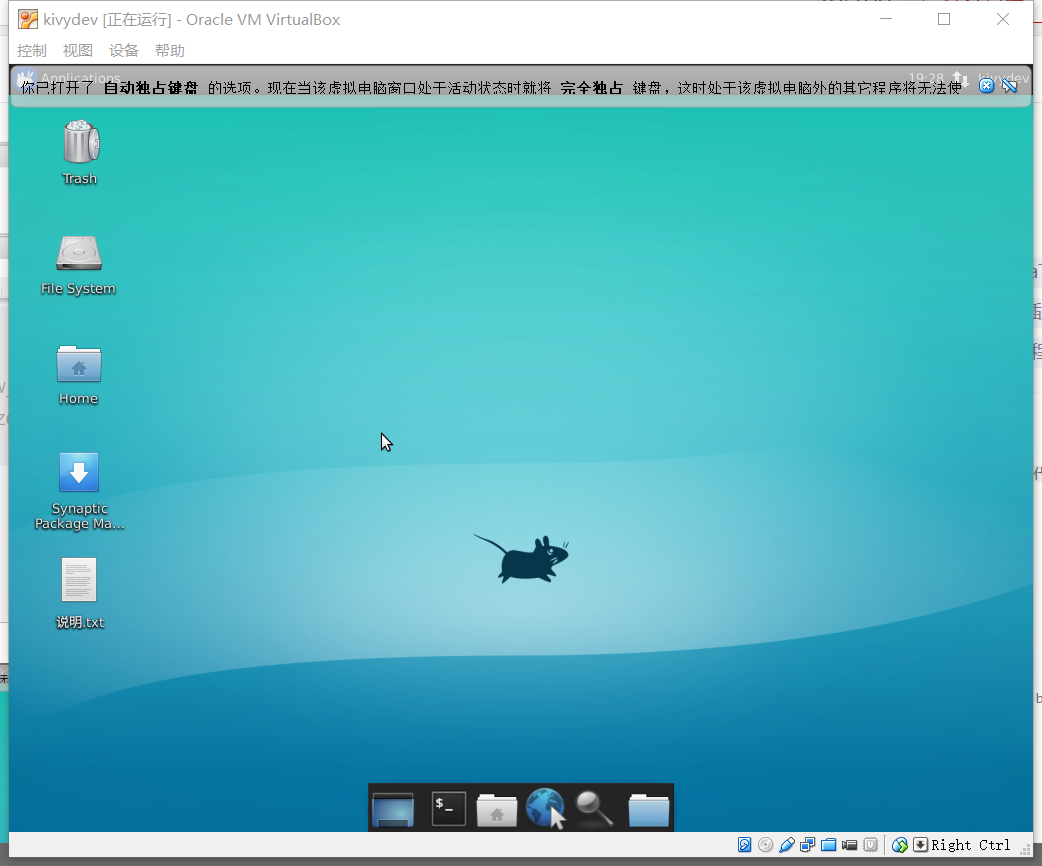Click the USB devices status icon
The image size is (1042, 866).
(787, 845)
